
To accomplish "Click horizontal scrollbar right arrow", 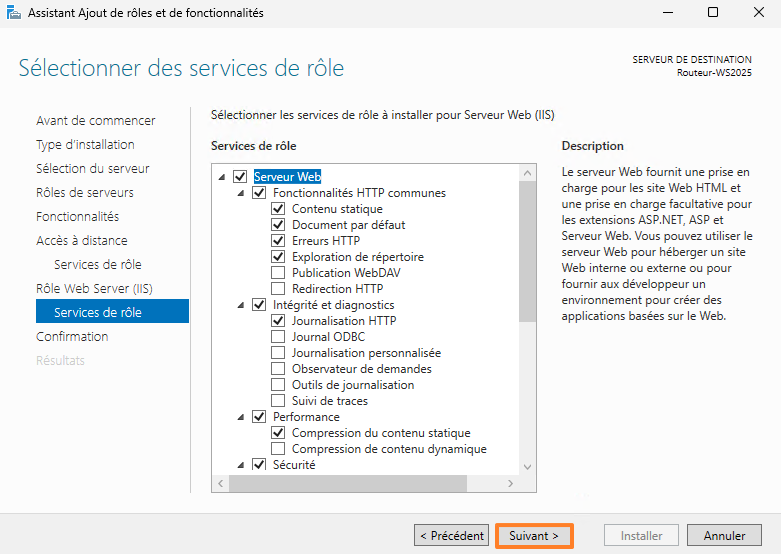I will click(510, 483).
